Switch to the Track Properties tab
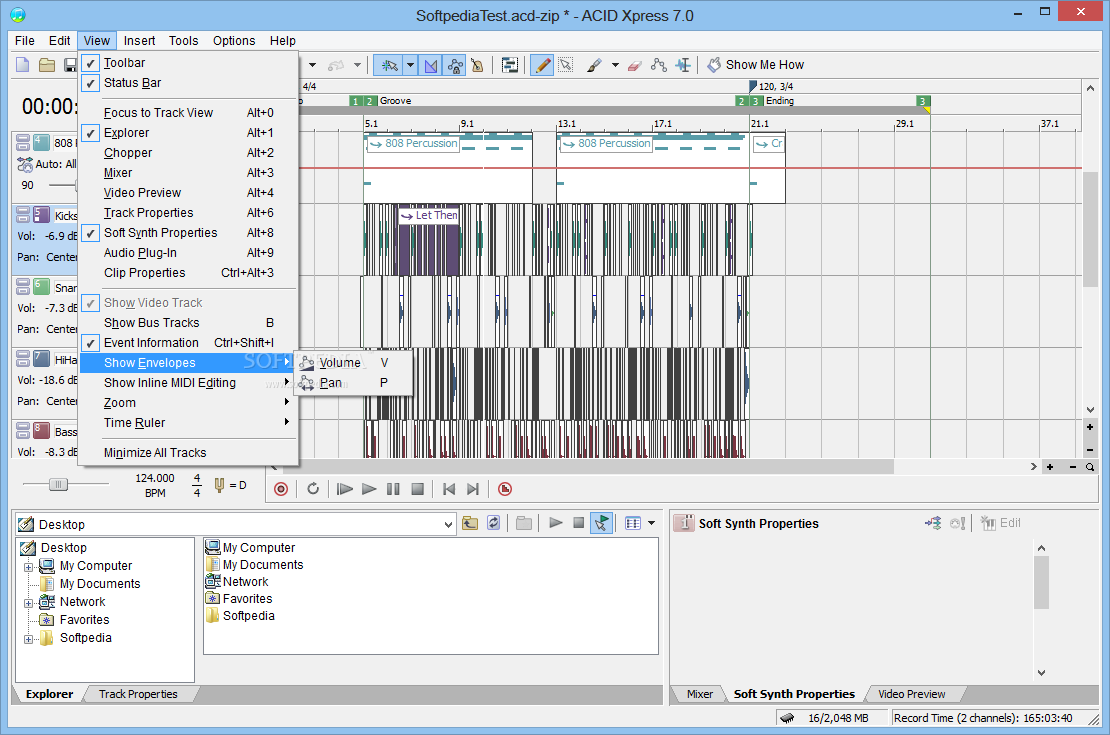The image size is (1110, 735). [x=138, y=694]
